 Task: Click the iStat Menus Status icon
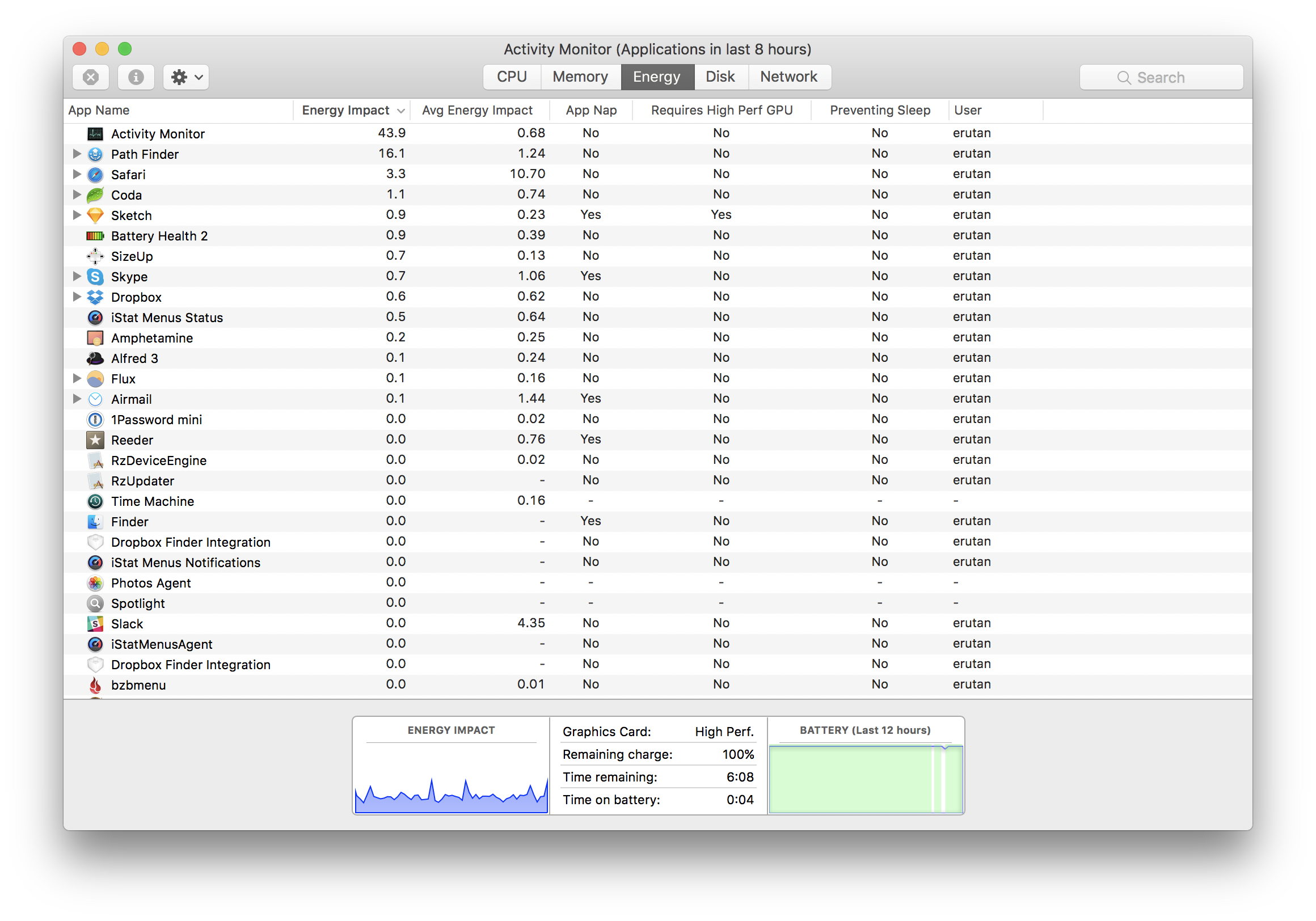95,318
